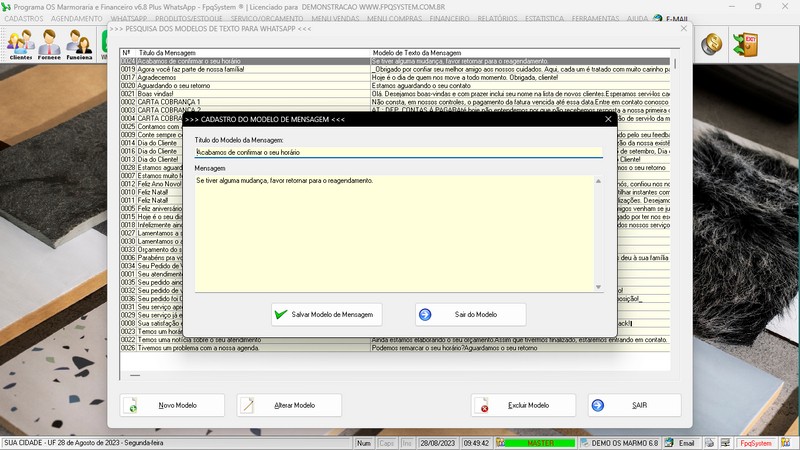The width and height of the screenshot is (800, 450).
Task: Click the monitor icon in the status bar
Action: (725, 443)
